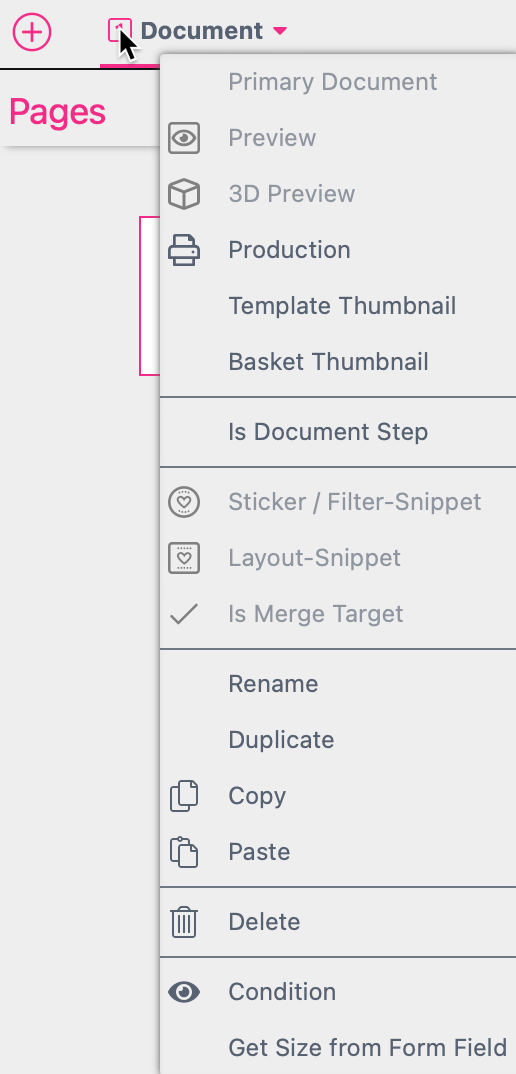Select Get Size from Form Field
Viewport: 516px width, 1074px height.
coord(367,1047)
